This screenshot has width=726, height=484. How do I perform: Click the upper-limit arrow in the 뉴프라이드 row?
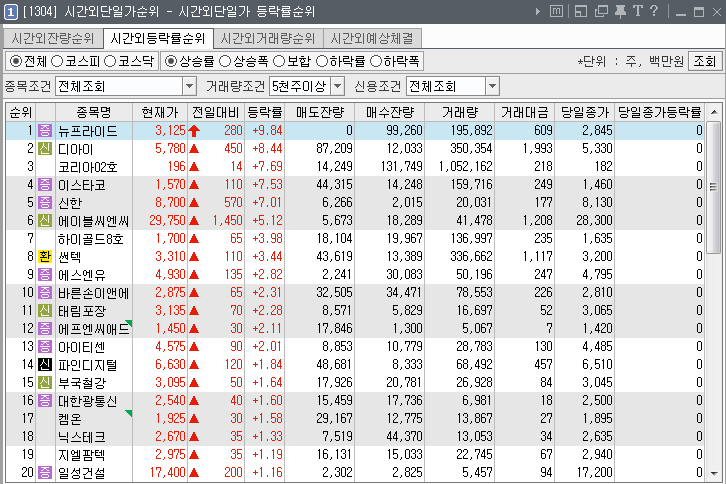pyautogui.click(x=194, y=131)
